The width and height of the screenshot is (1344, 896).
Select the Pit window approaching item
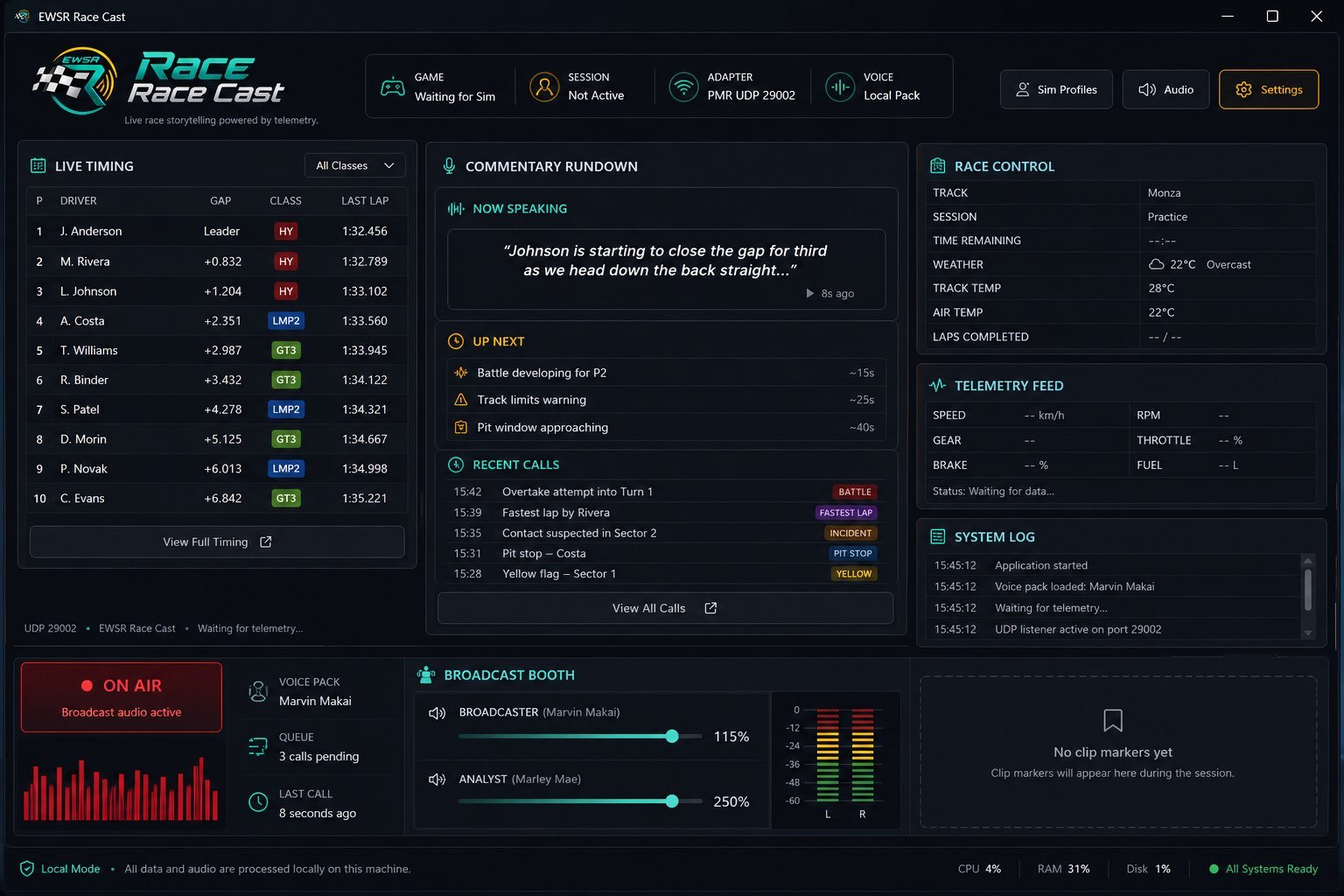[666, 427]
